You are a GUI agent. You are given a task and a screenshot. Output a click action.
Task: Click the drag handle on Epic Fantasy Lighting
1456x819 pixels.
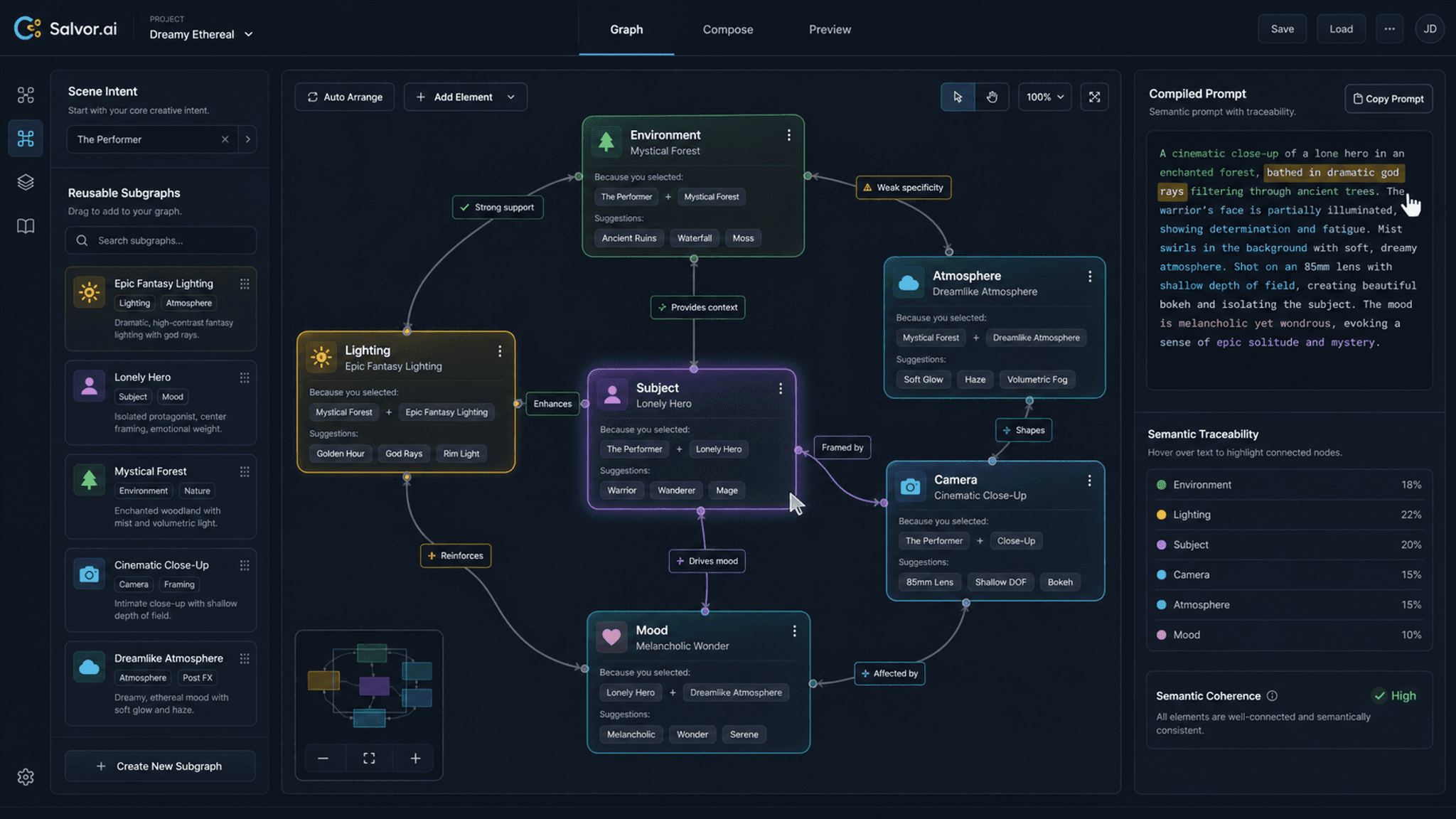[x=245, y=284]
